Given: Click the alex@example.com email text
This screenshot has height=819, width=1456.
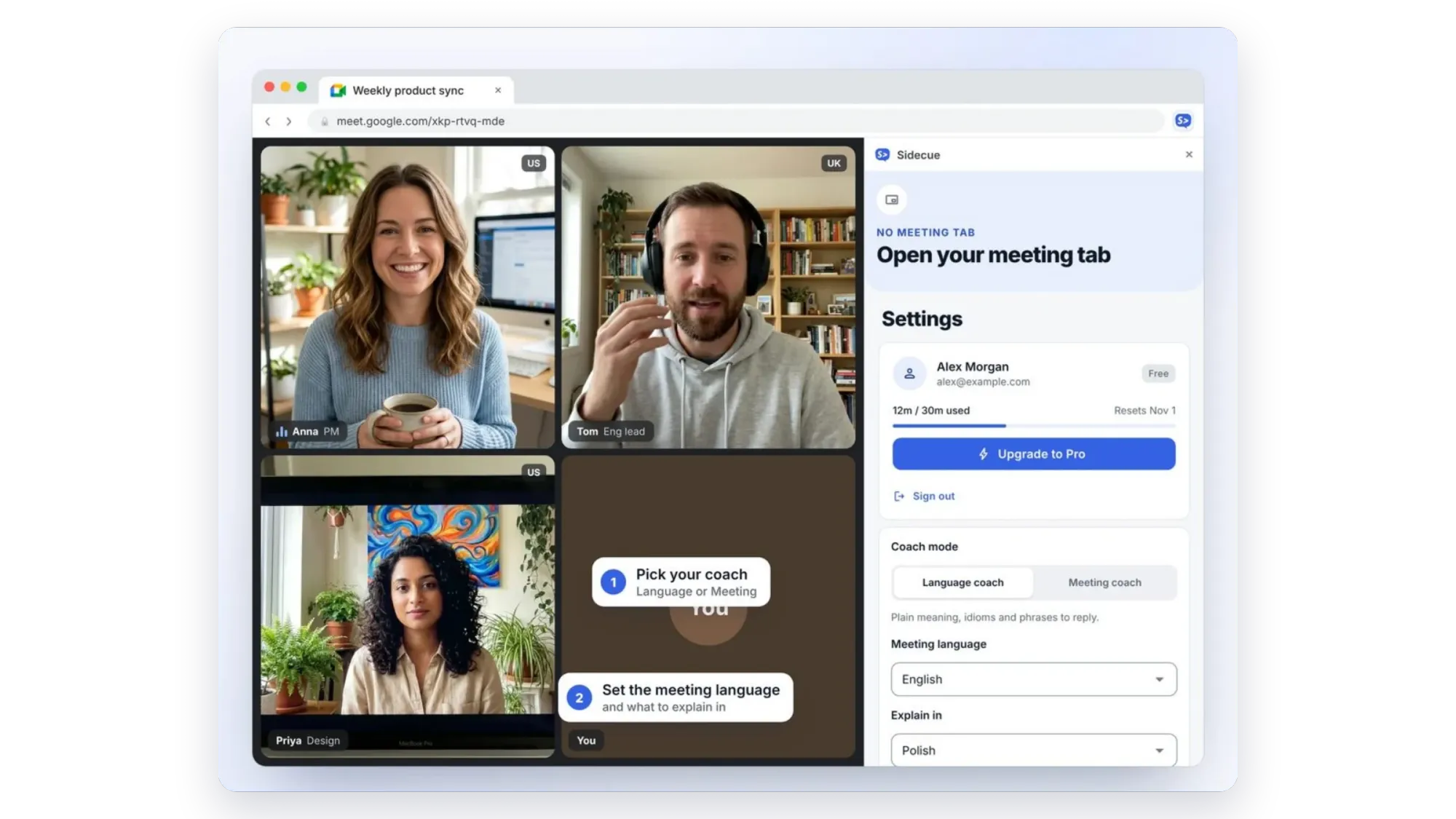Looking at the screenshot, I should point(983,381).
